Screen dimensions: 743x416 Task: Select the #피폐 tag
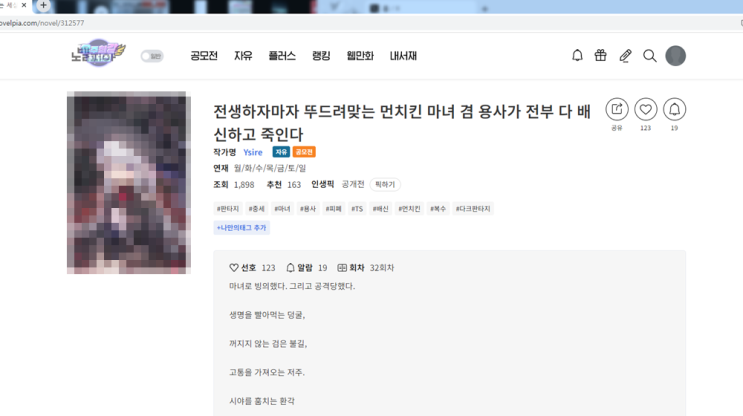click(333, 208)
